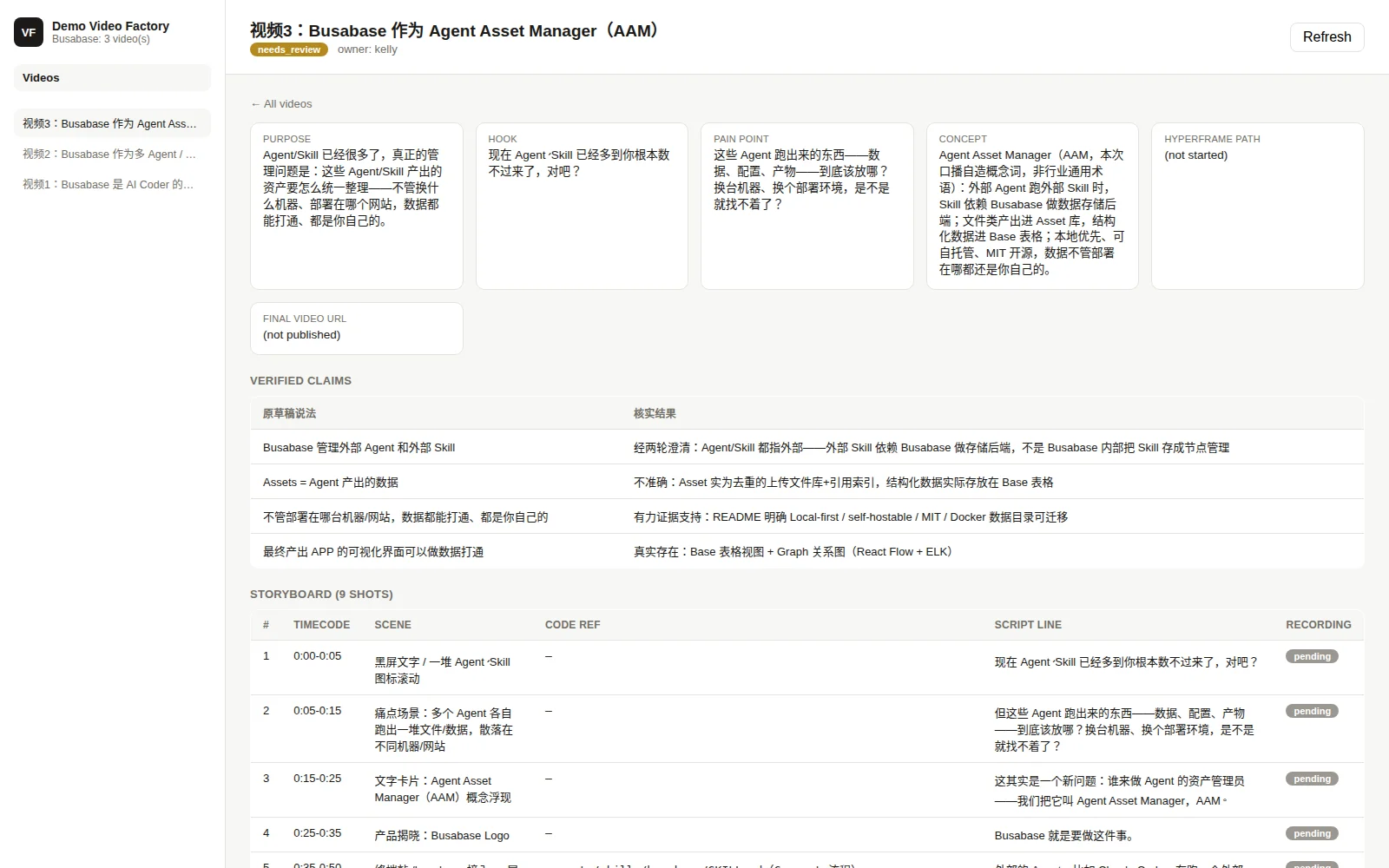
Task: Click pending badge for shot 3
Action: point(1312,779)
